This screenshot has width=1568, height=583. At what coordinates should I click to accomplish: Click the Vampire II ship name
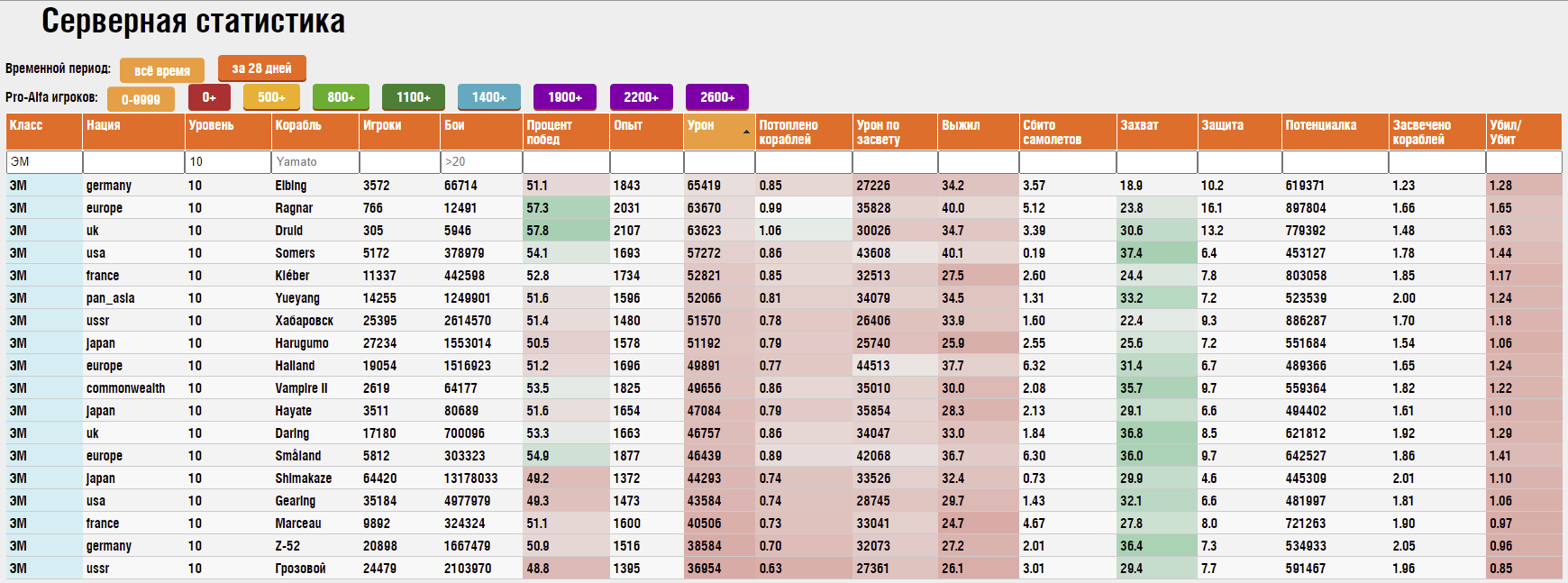point(302,388)
